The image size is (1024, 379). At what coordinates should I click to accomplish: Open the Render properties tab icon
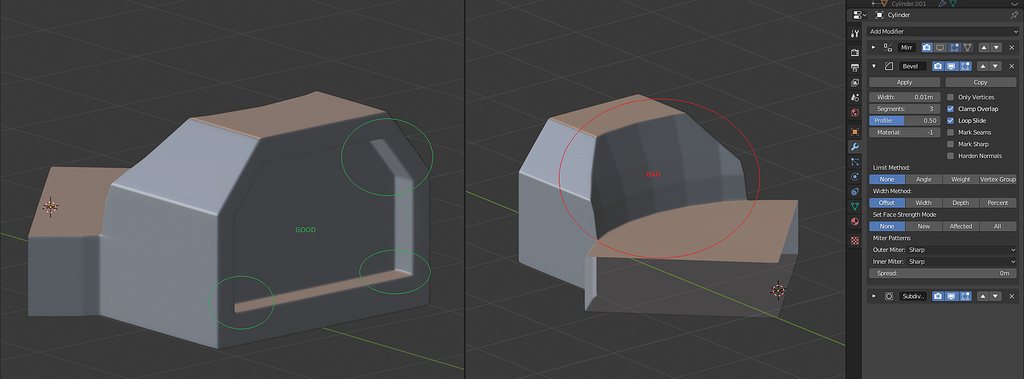click(x=855, y=52)
